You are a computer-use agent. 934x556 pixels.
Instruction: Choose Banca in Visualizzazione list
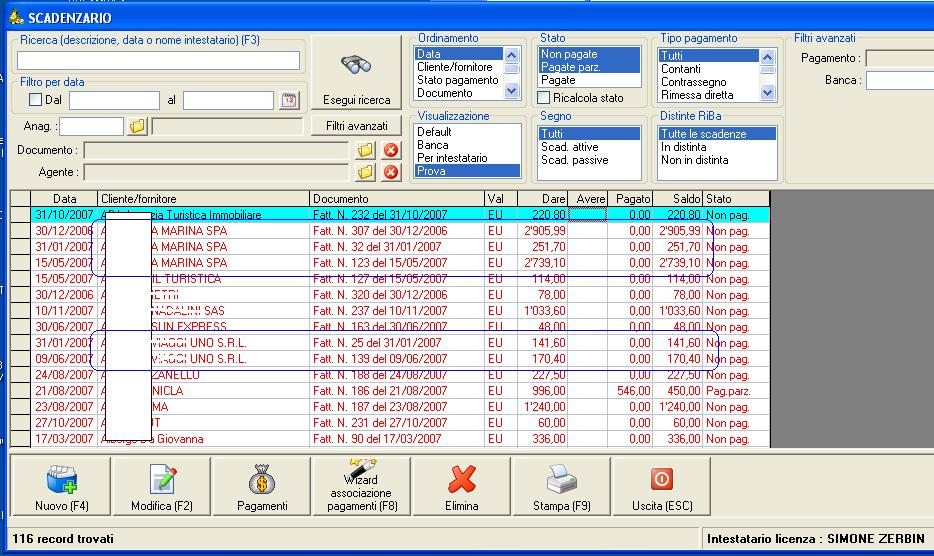[x=467, y=145]
